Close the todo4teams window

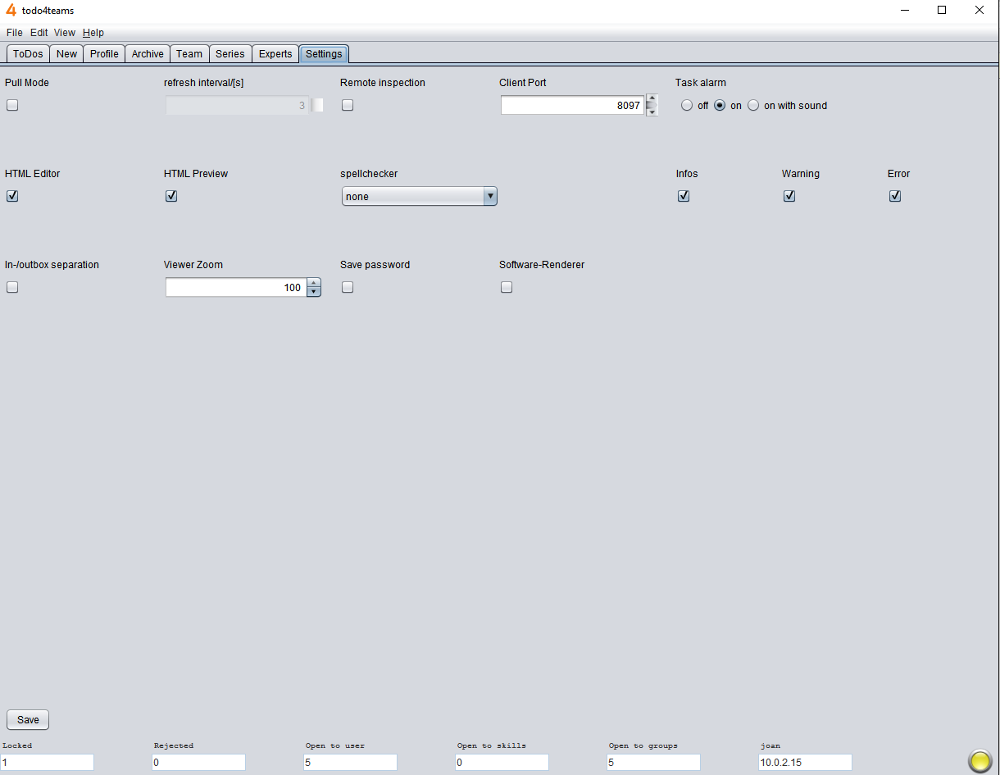pos(979,10)
